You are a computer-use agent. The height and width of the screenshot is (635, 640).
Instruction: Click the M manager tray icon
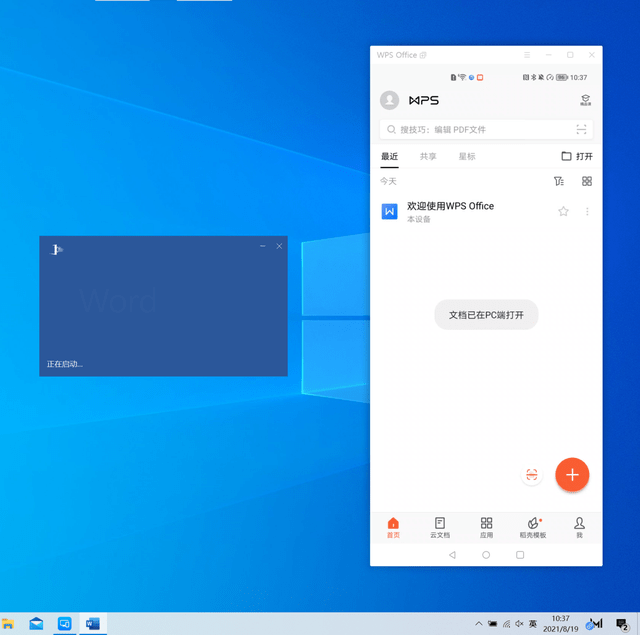594,624
